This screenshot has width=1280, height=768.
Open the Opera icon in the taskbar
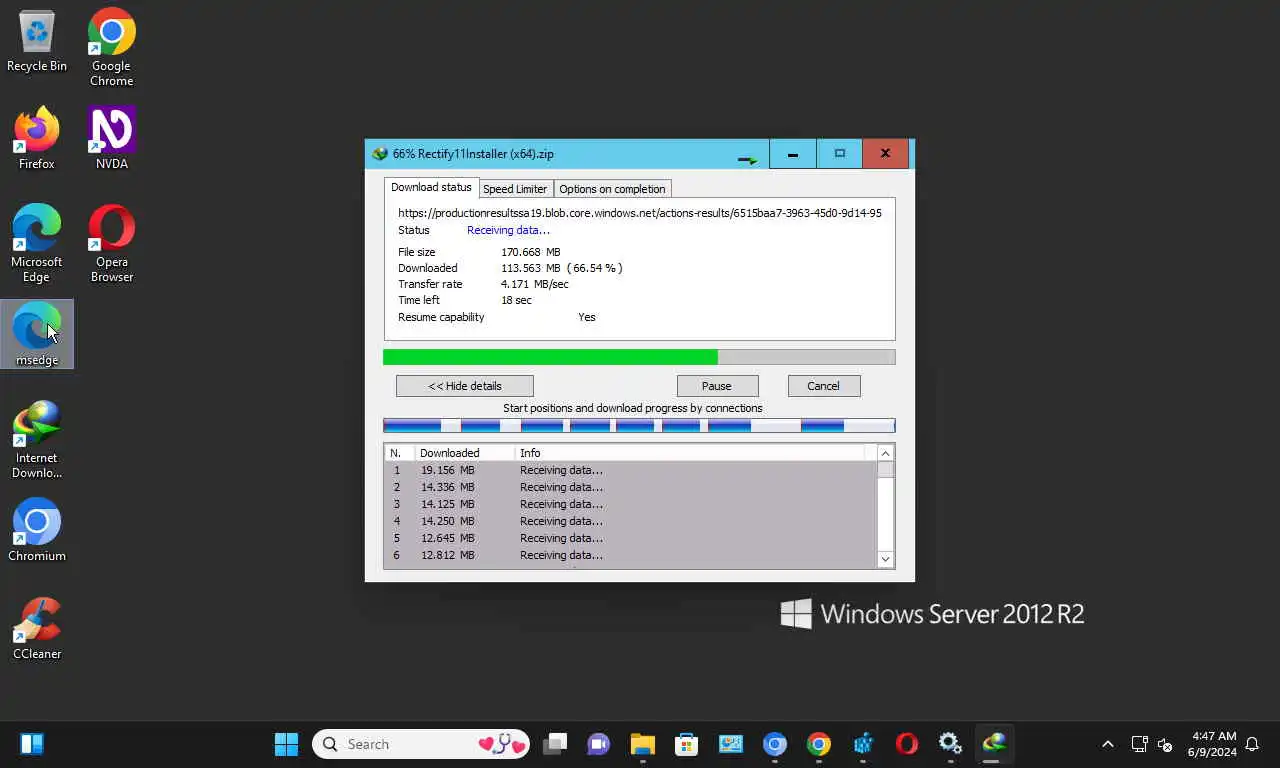point(907,744)
